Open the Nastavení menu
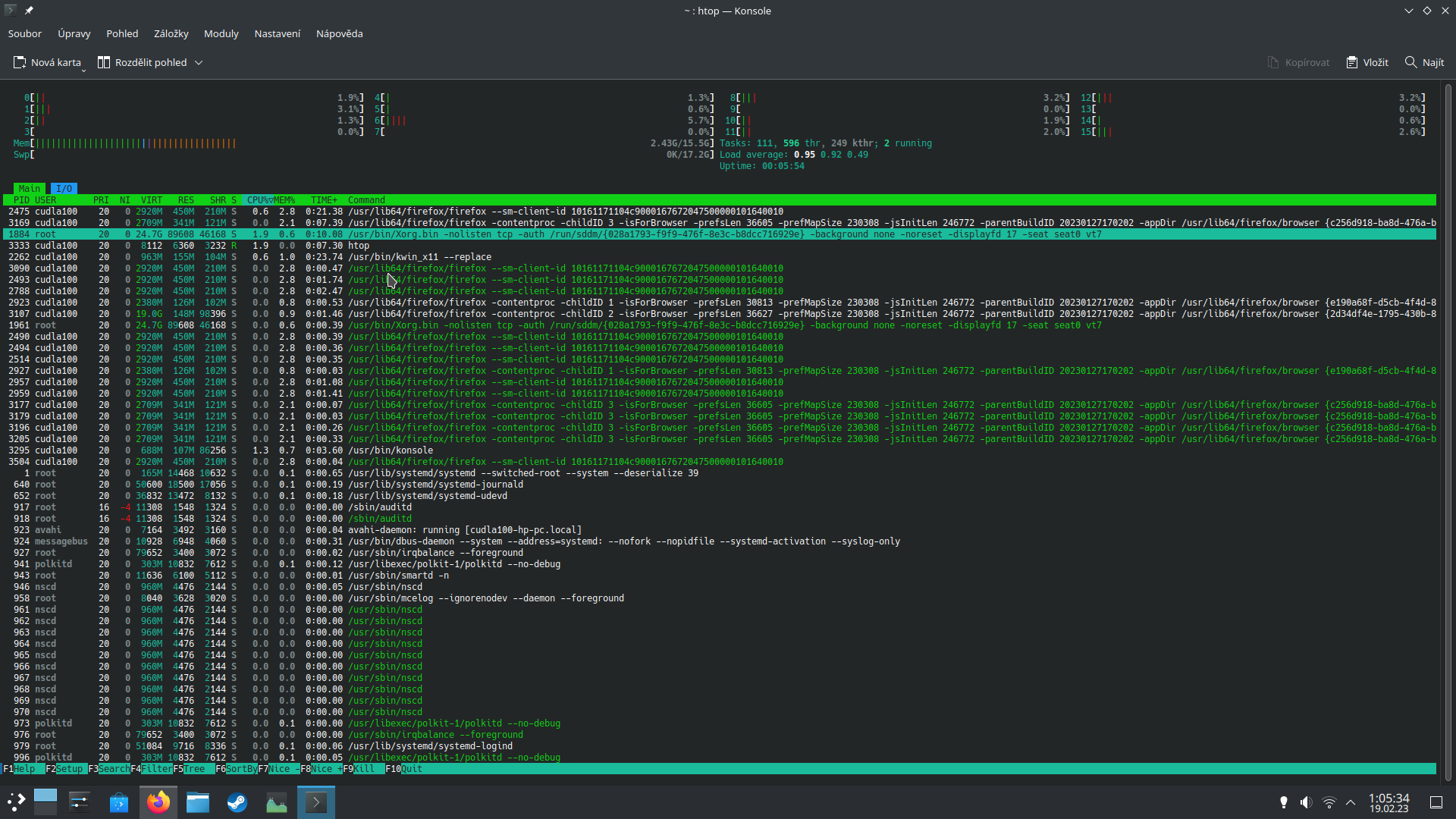Screen dimensions: 1456x819 [278, 33]
